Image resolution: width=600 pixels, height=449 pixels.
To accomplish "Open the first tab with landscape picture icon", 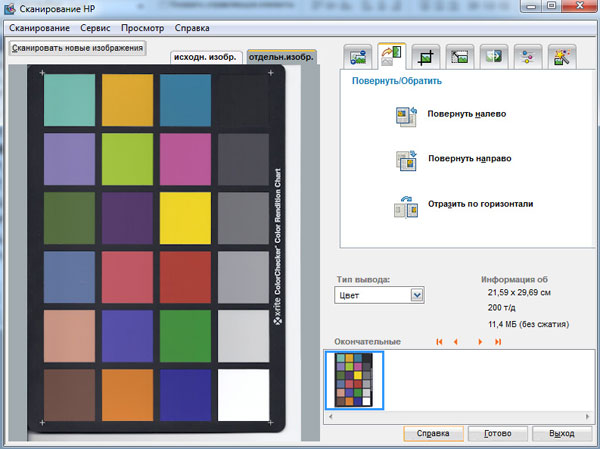I will click(358, 56).
